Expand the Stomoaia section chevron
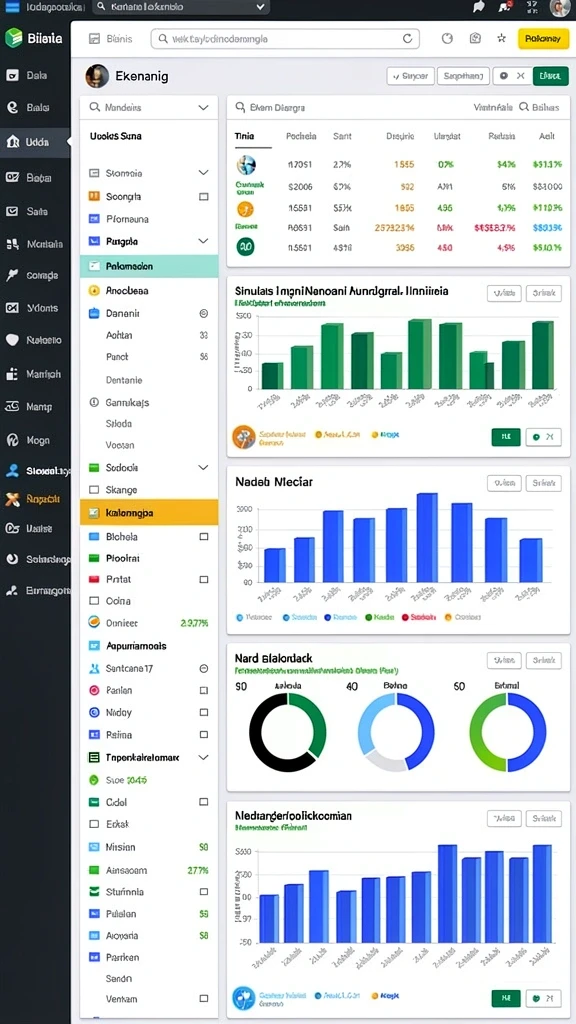Image resolution: width=576 pixels, height=1024 pixels. 203,173
